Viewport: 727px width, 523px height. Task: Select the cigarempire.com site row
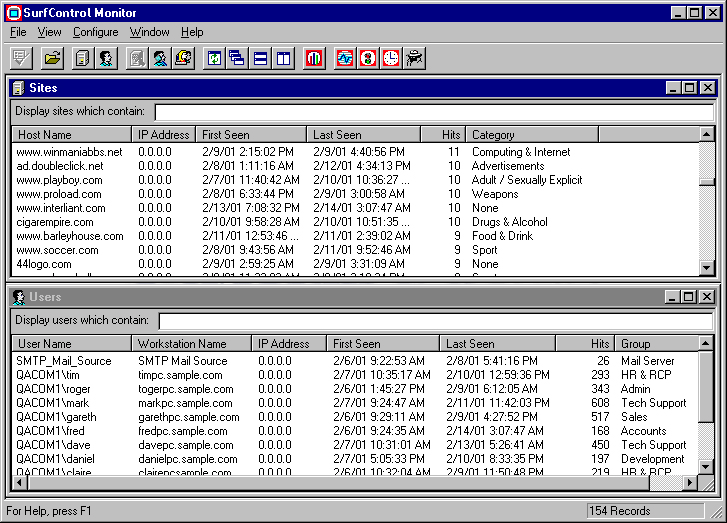[x=355, y=222]
